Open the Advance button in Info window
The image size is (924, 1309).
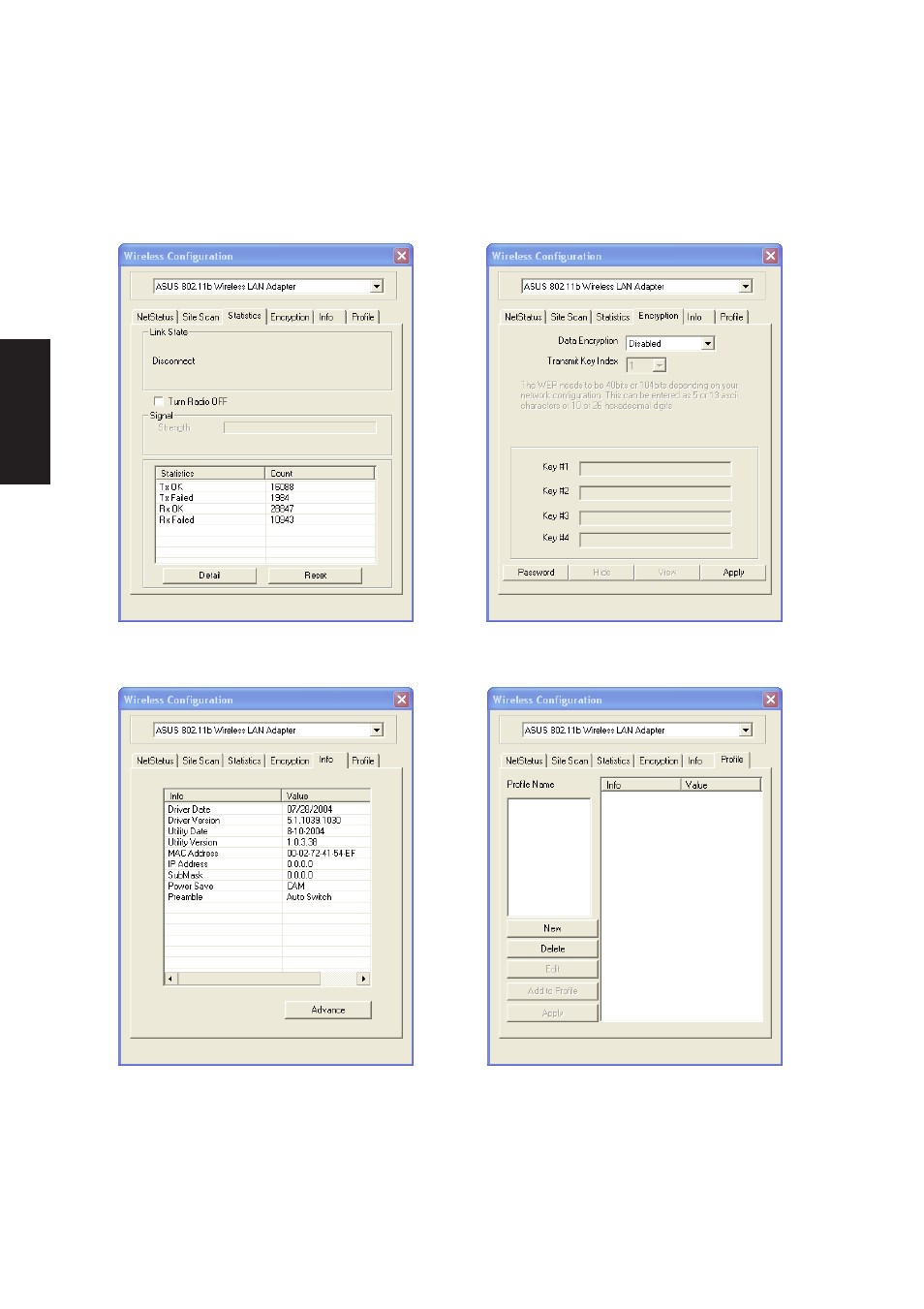(x=328, y=1010)
